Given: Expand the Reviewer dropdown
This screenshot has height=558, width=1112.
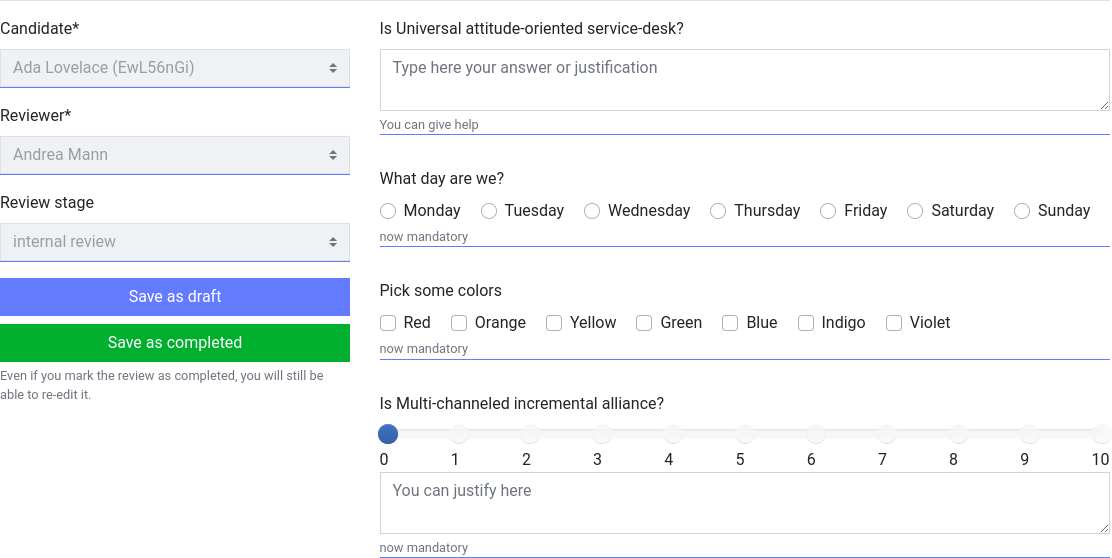Looking at the screenshot, I should pos(175,155).
